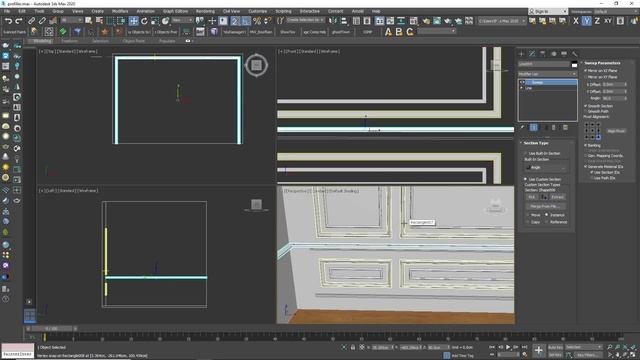Click the Align Pivot button
This screenshot has height=360, width=640.
pyautogui.click(x=616, y=131)
